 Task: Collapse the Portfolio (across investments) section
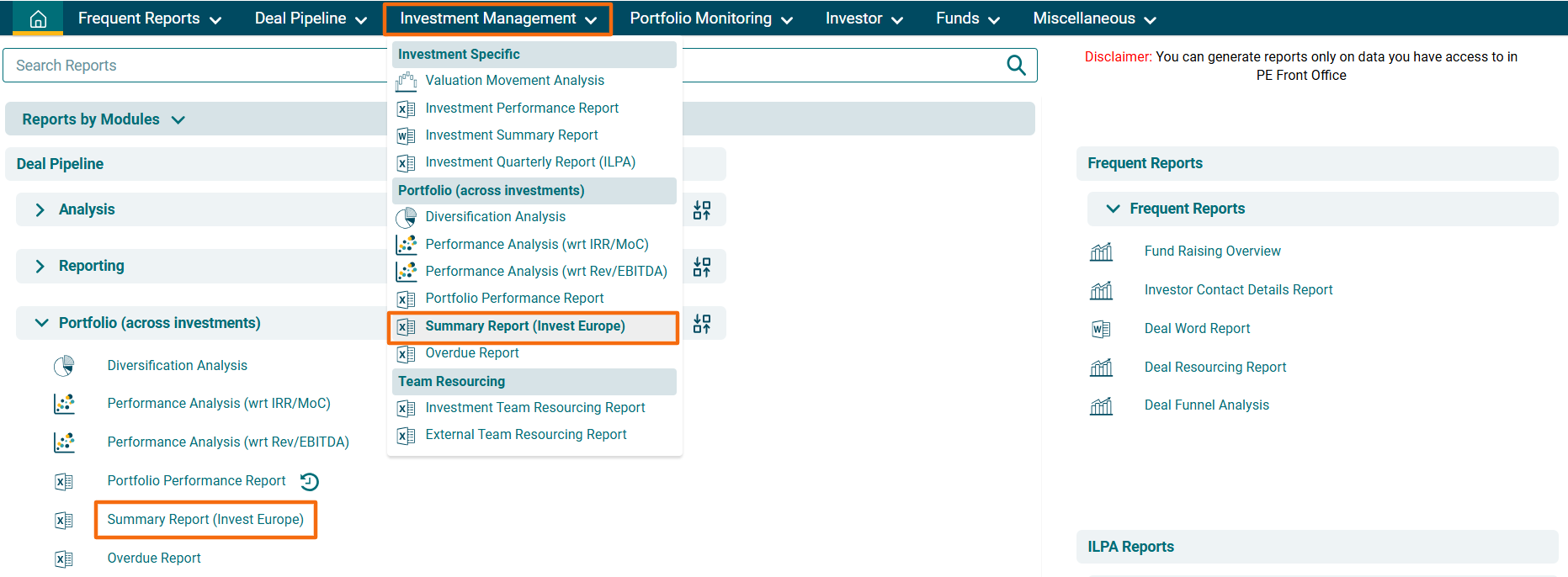pyautogui.click(x=41, y=323)
